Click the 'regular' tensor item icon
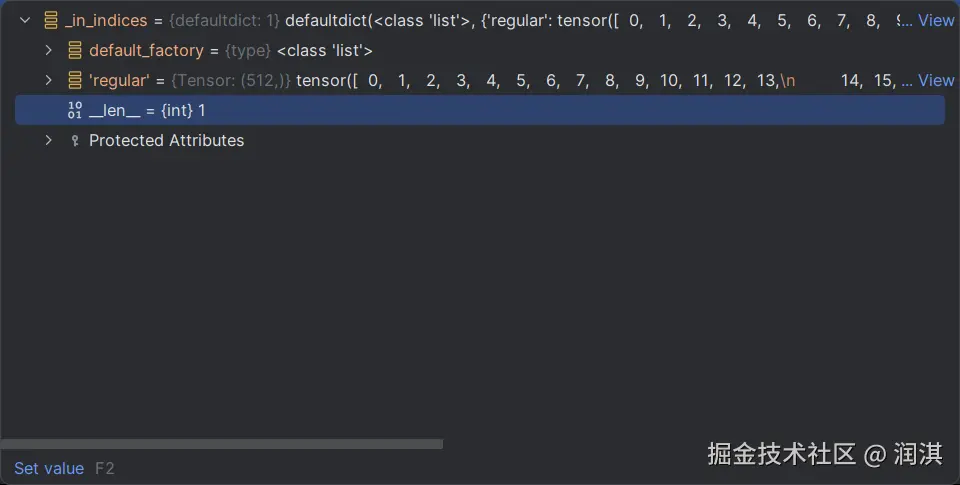960x485 pixels. (75, 80)
